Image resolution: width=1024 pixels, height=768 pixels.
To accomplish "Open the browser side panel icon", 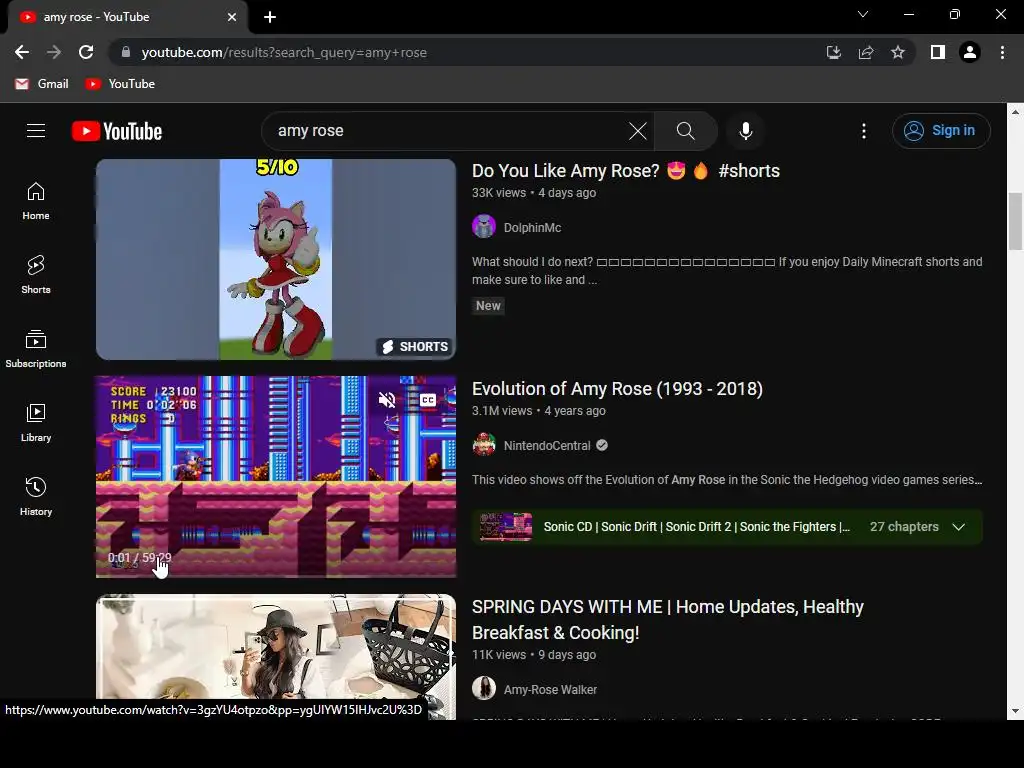I will 938,52.
